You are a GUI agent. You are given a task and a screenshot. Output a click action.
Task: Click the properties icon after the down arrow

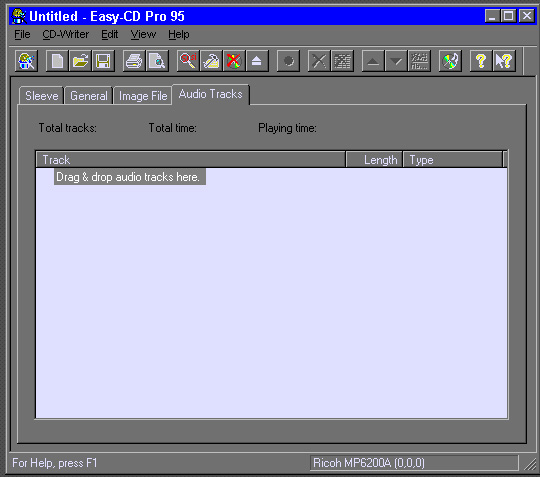[x=419, y=61]
